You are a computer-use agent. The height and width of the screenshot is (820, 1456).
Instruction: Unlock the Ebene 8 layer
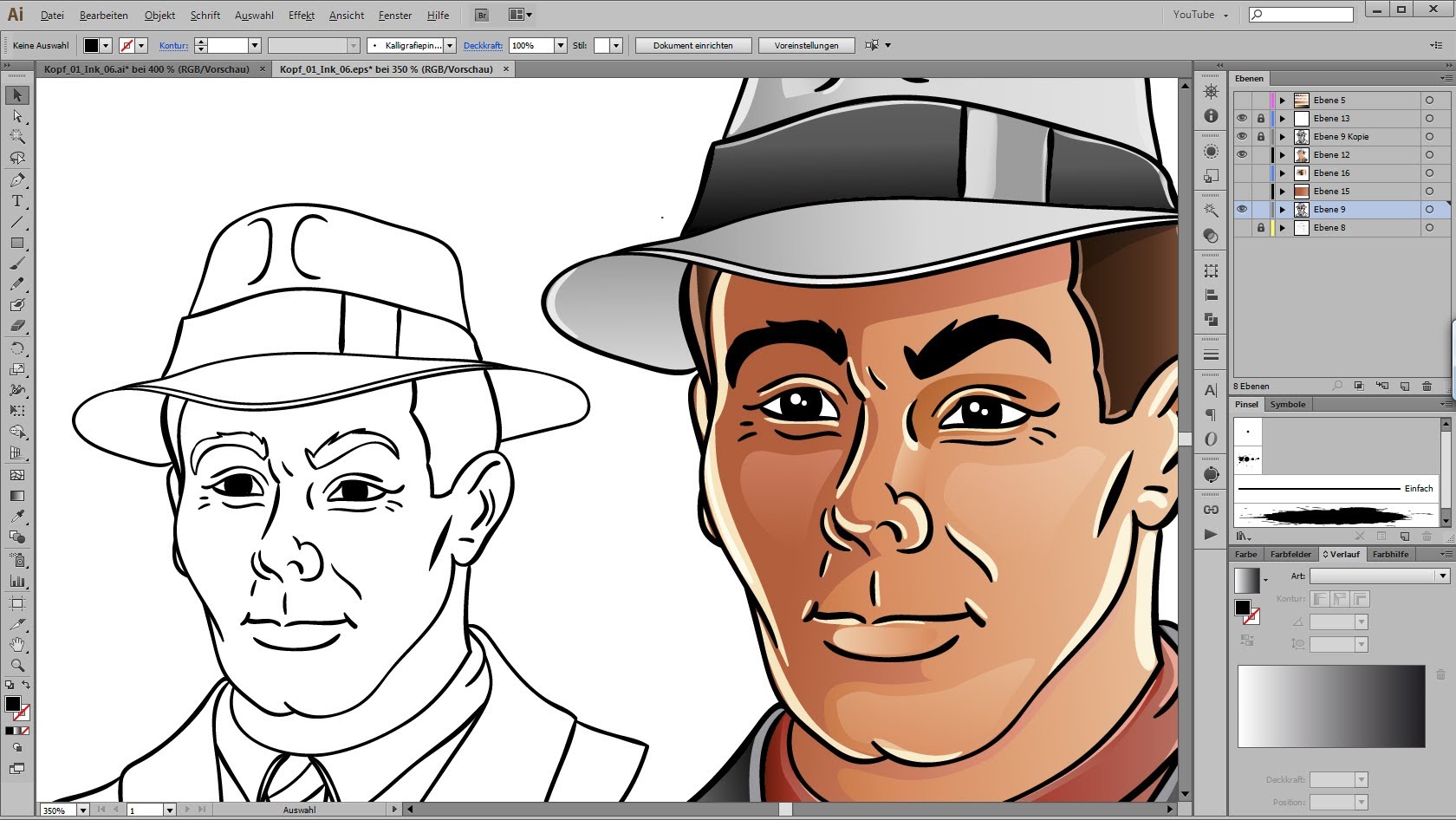pyautogui.click(x=1261, y=228)
